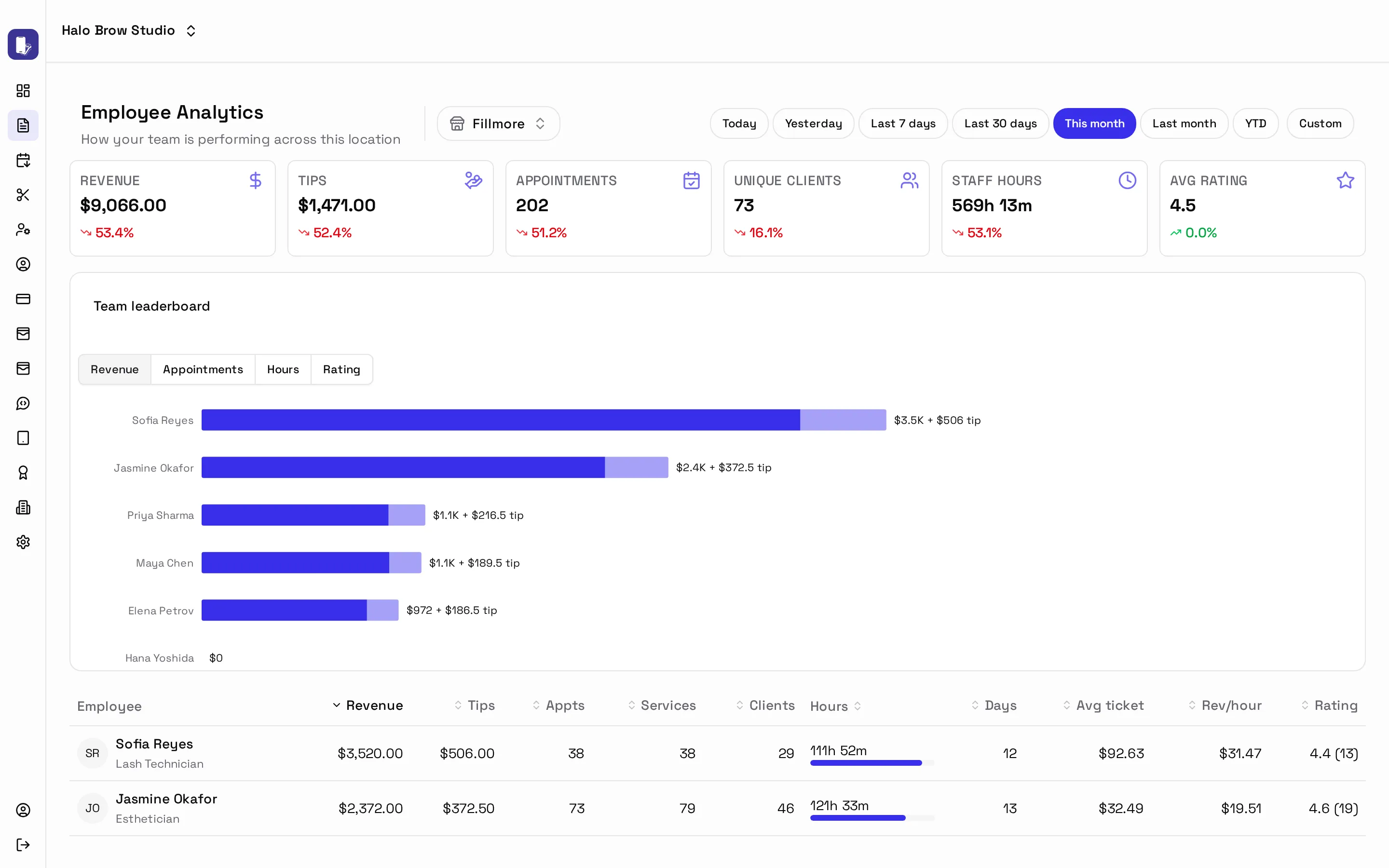1389x868 pixels.
Task: Sort table by Revenue column
Action: [x=368, y=705]
